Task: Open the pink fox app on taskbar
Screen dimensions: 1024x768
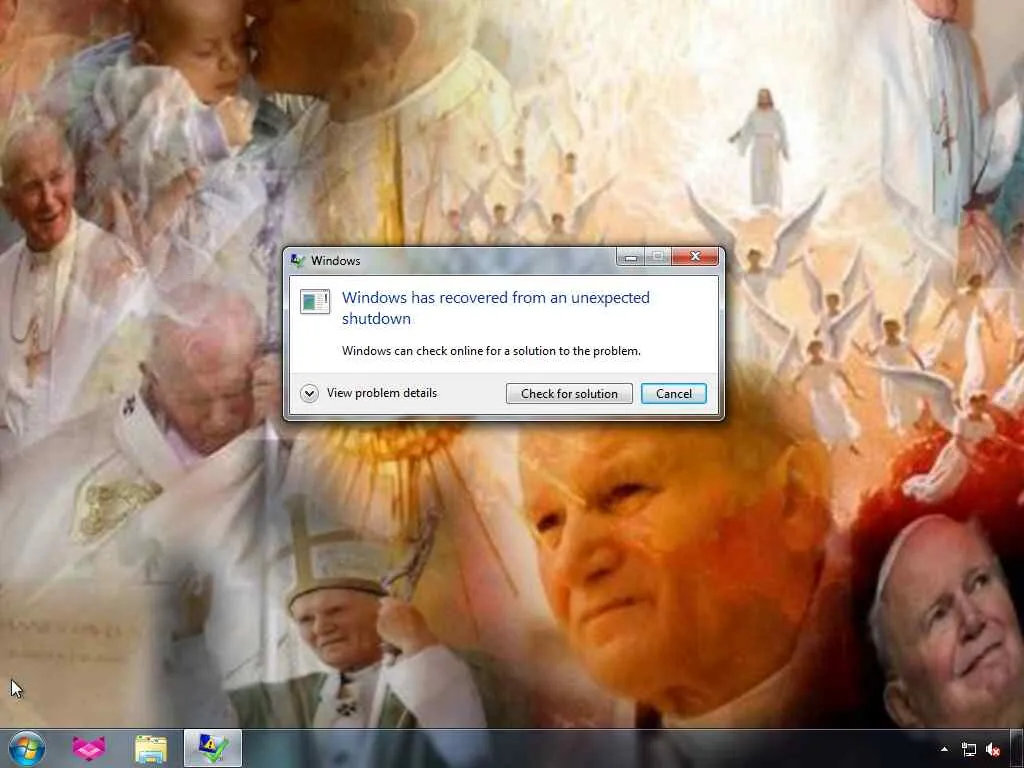Action: [89, 748]
